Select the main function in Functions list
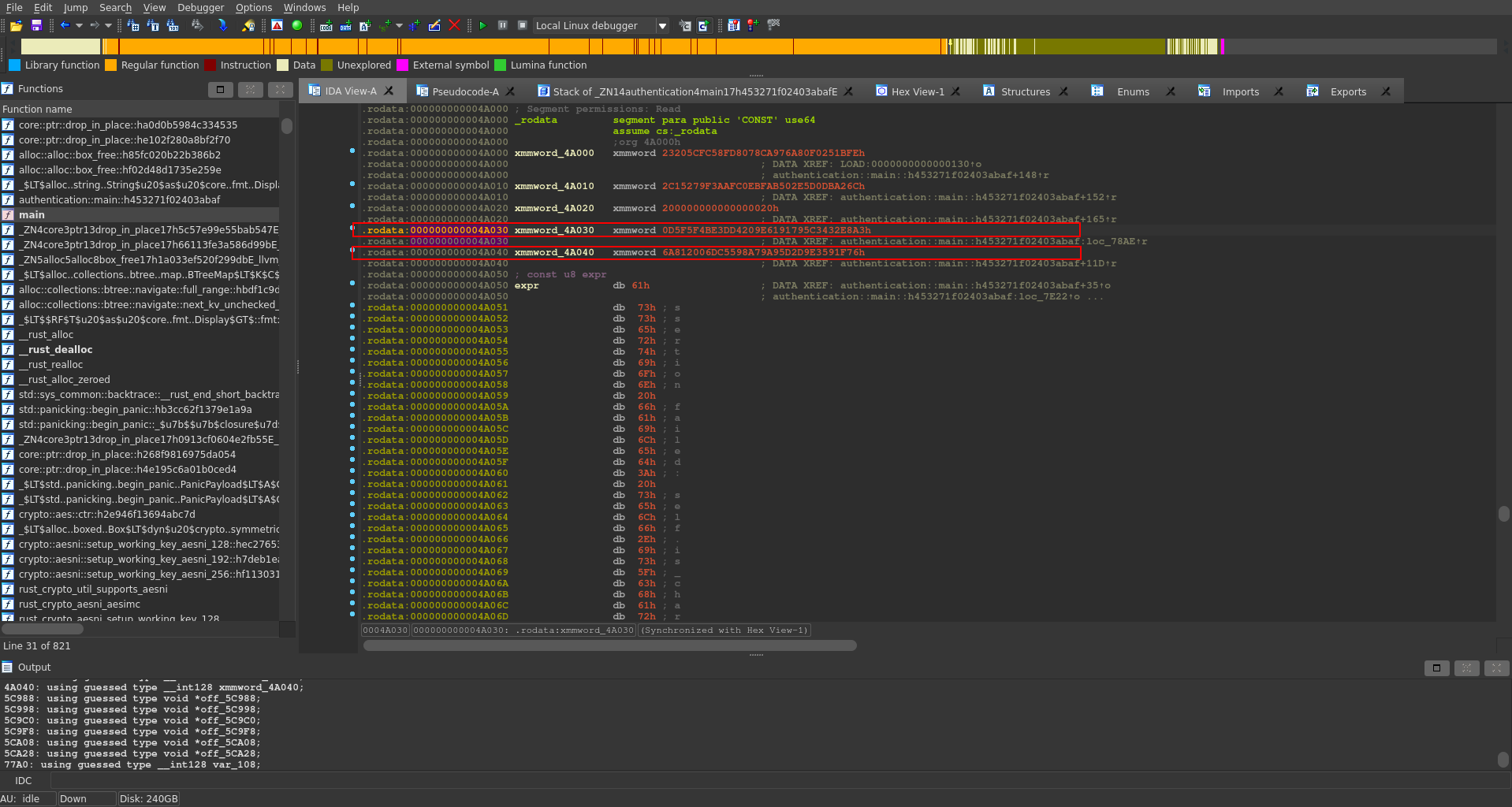 [32, 215]
